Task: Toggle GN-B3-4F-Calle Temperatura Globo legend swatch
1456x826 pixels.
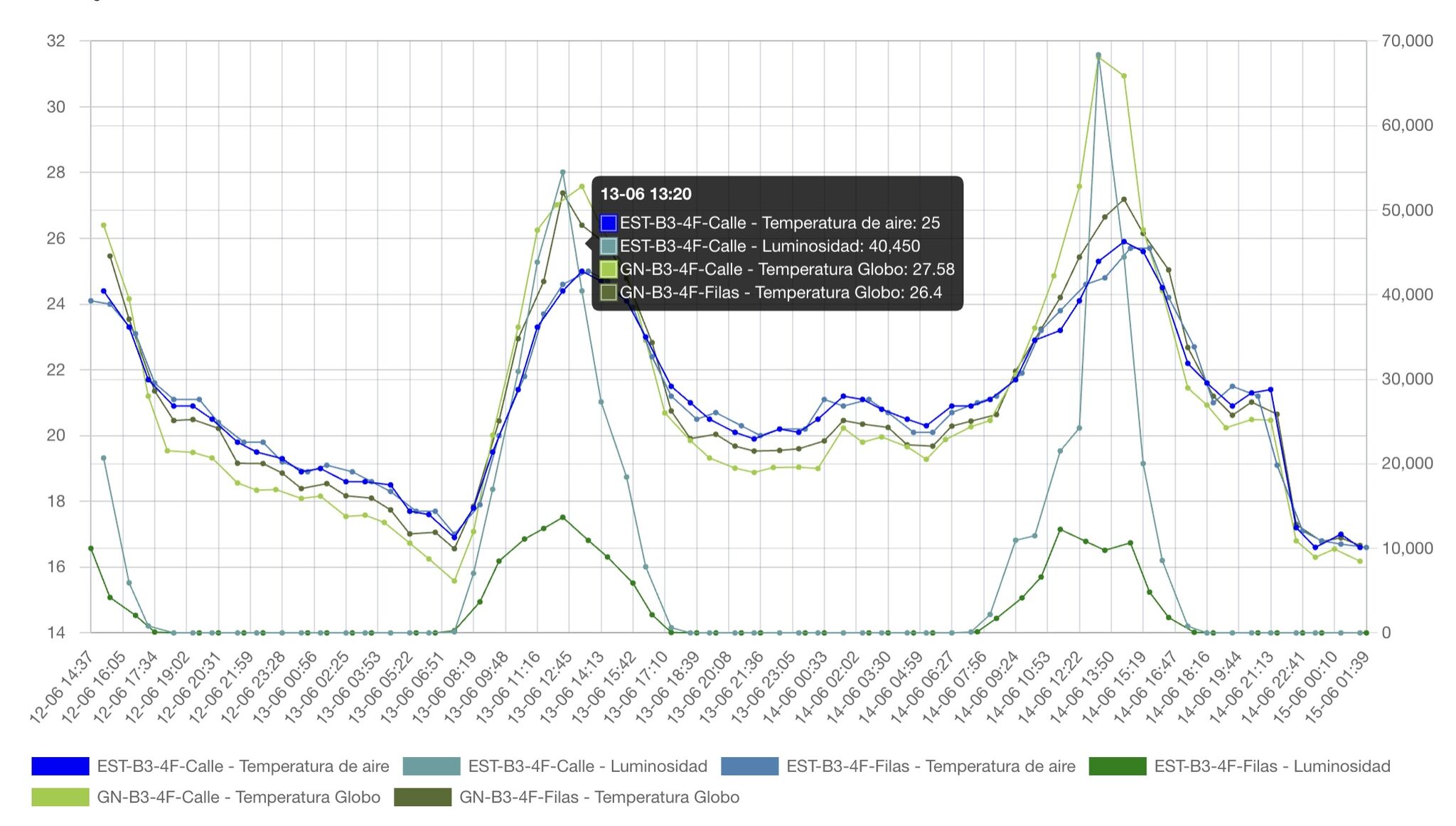Action: [x=60, y=797]
